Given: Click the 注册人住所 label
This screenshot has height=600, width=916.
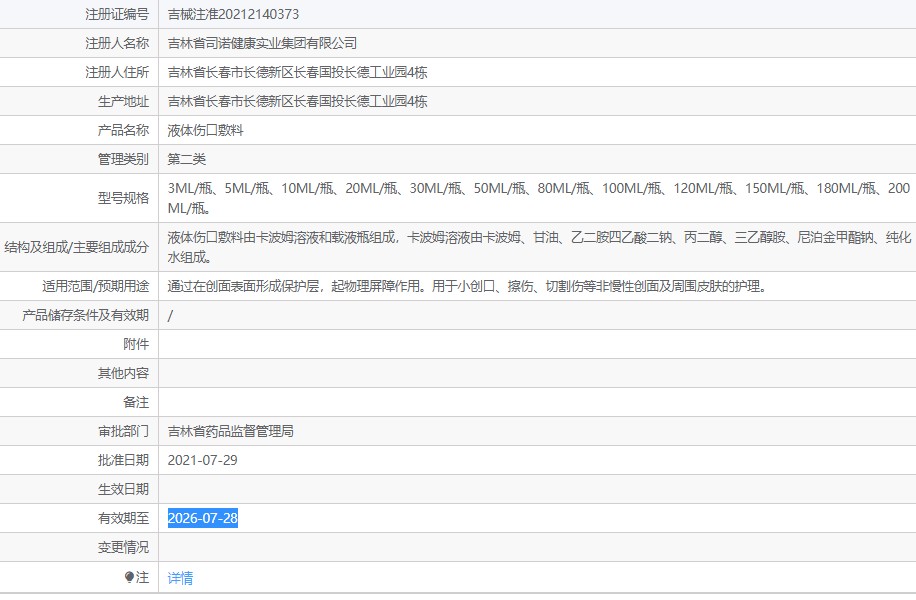Looking at the screenshot, I should 117,72.
